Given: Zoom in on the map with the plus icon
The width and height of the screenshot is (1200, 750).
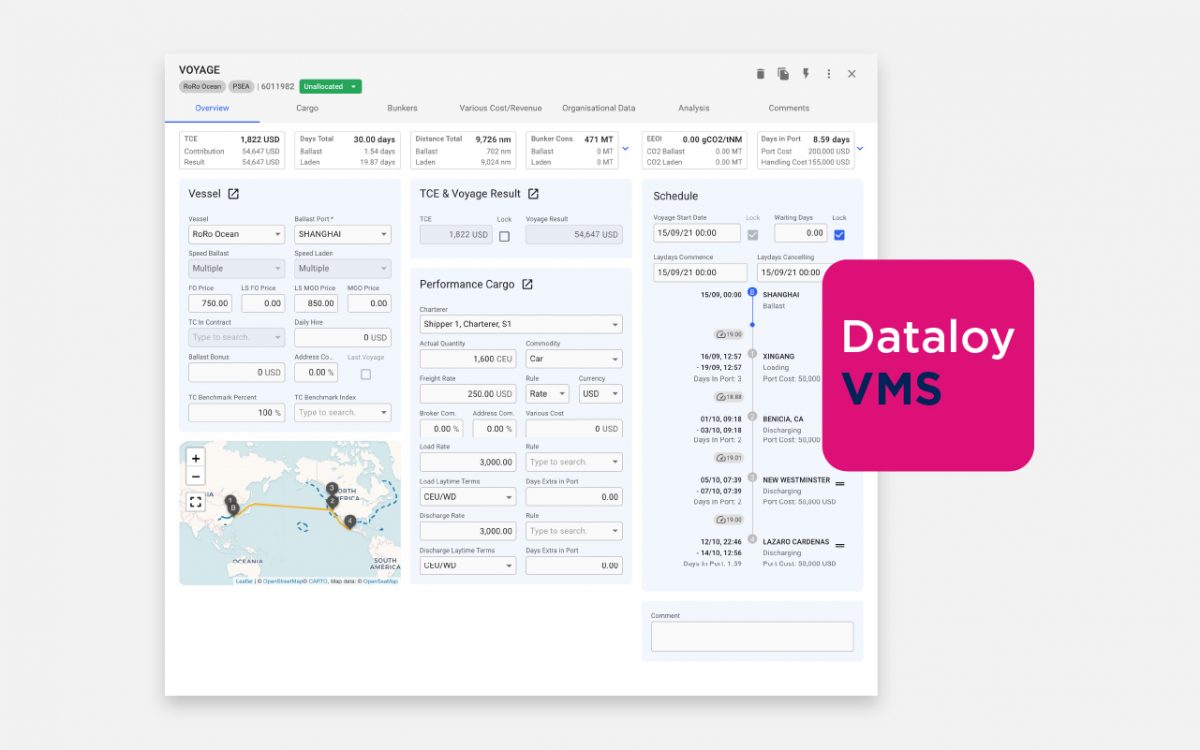Looking at the screenshot, I should (196, 458).
